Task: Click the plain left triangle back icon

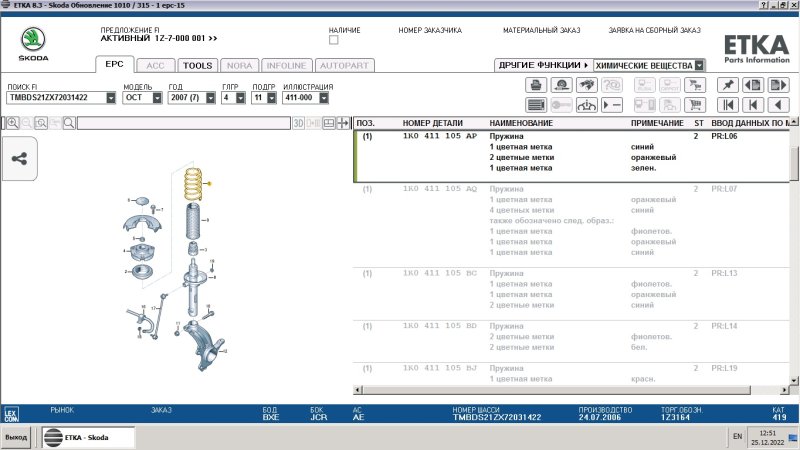Action: tap(778, 105)
